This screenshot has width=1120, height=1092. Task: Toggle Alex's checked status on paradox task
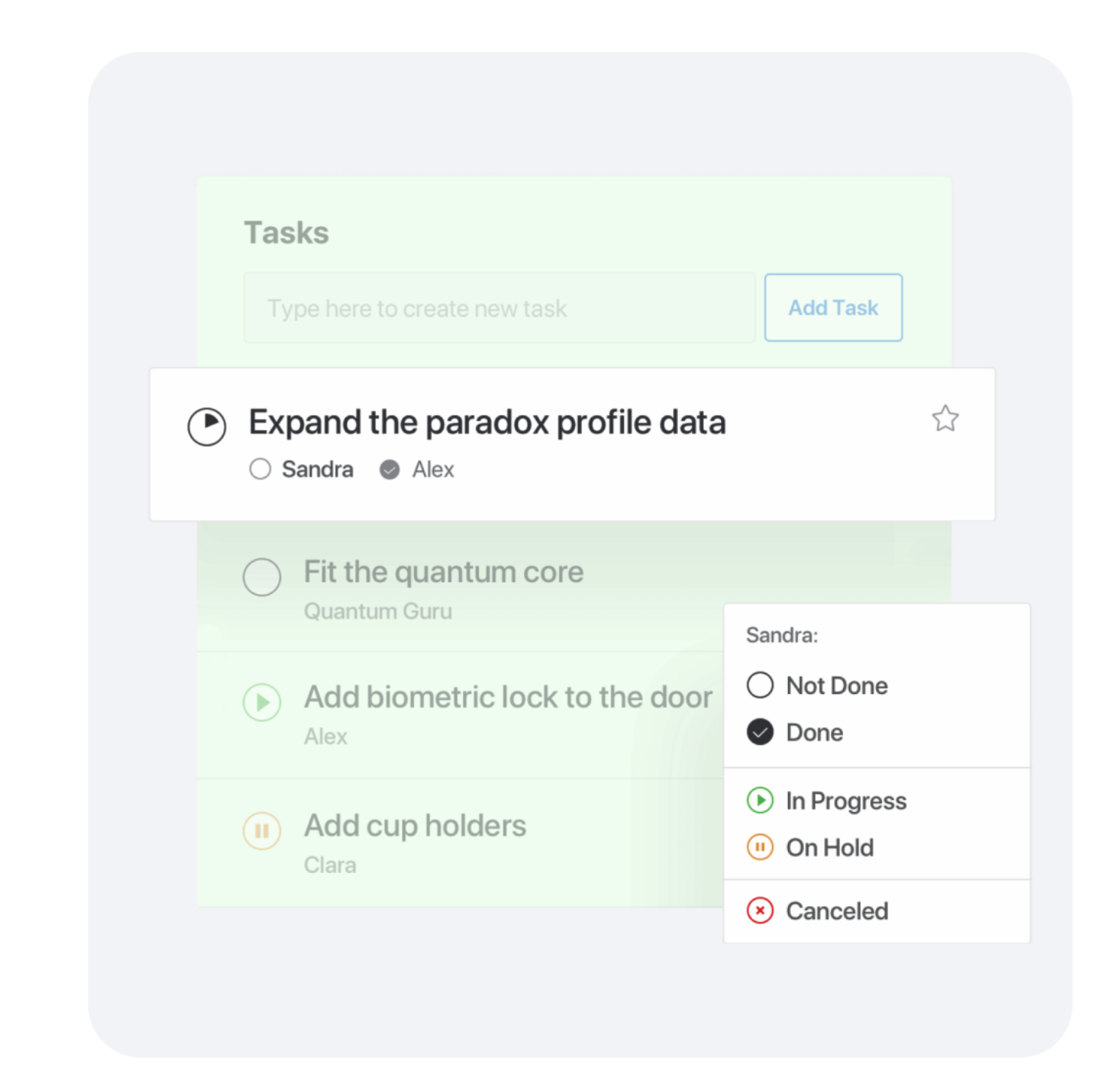pyautogui.click(x=390, y=470)
